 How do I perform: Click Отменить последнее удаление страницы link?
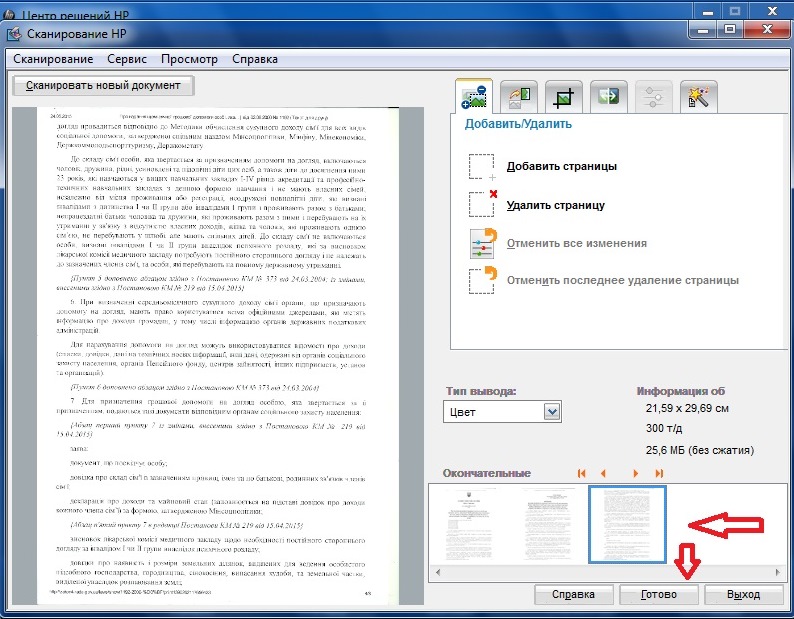(x=622, y=280)
